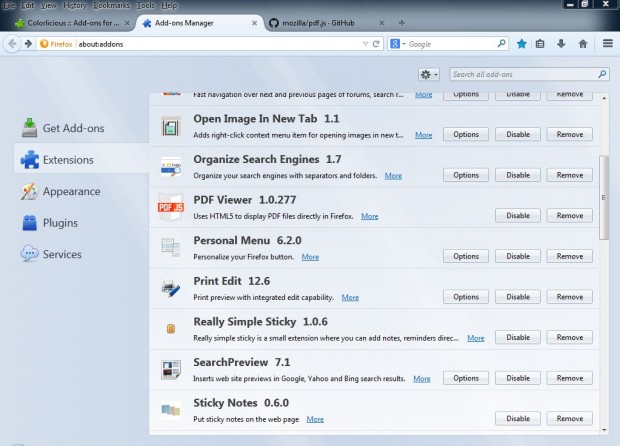The image size is (620, 446).
Task: Open the address bar history dropdown arrow
Action: pyautogui.click(x=365, y=44)
